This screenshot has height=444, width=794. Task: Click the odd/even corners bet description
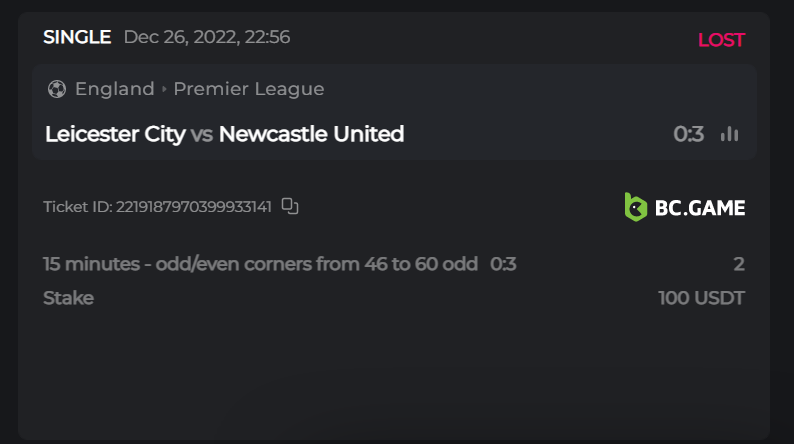tap(260, 264)
